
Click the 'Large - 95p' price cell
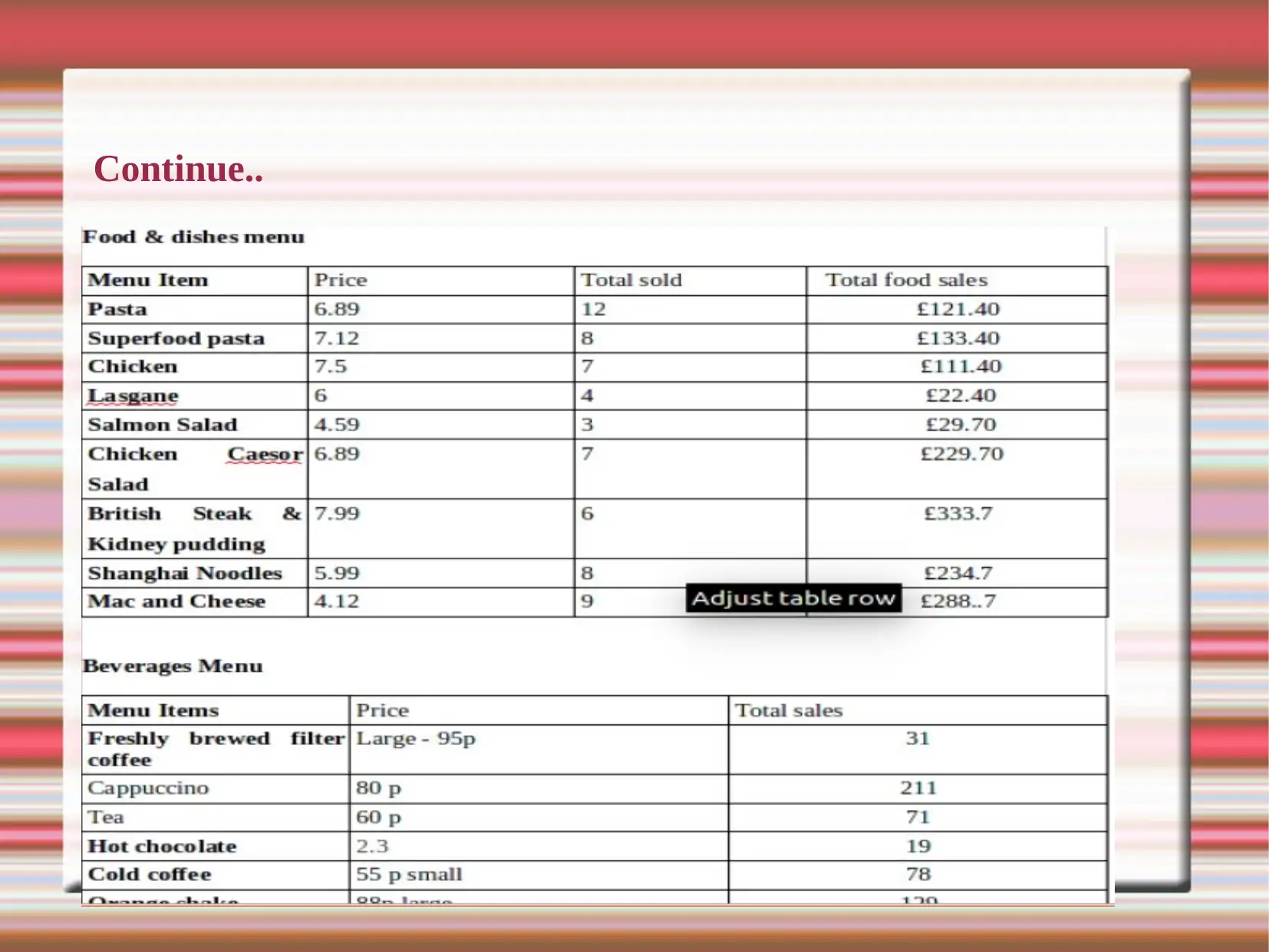pos(539,749)
